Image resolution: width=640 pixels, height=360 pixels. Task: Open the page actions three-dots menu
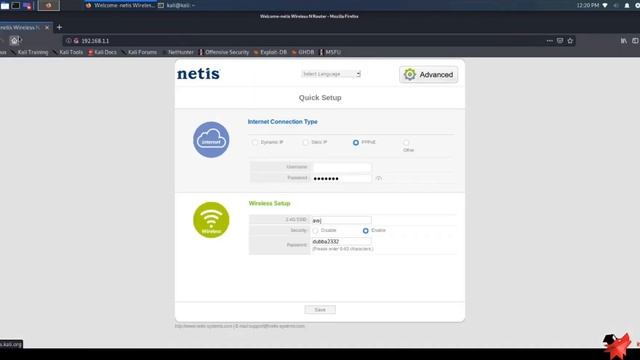pyautogui.click(x=549, y=41)
